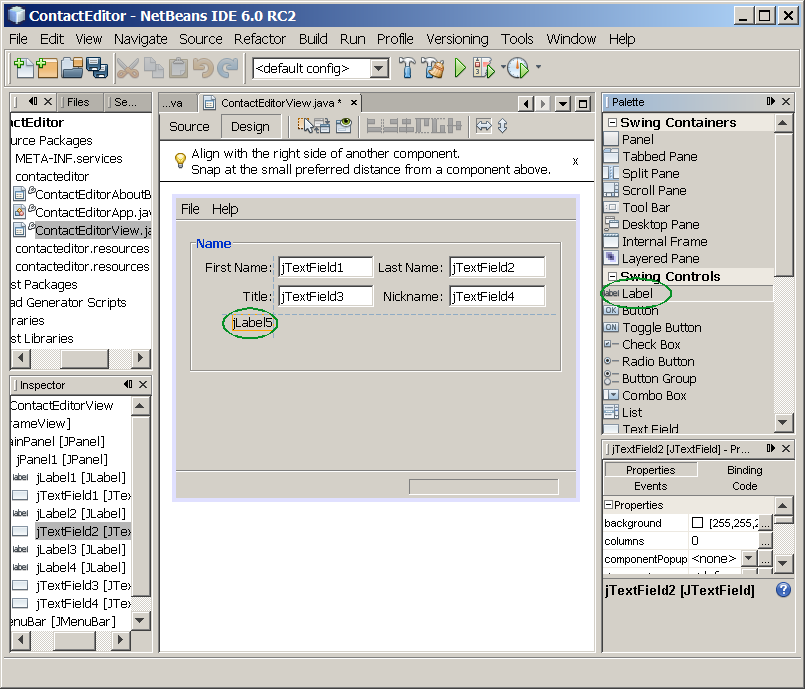
Task: Click the Undo arrow in the toolbar
Action: tap(203, 68)
